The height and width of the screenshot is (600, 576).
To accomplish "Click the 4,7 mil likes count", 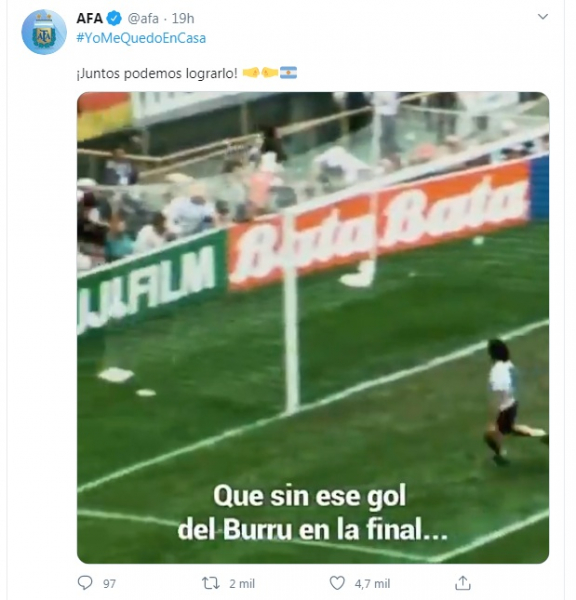I will [x=372, y=584].
